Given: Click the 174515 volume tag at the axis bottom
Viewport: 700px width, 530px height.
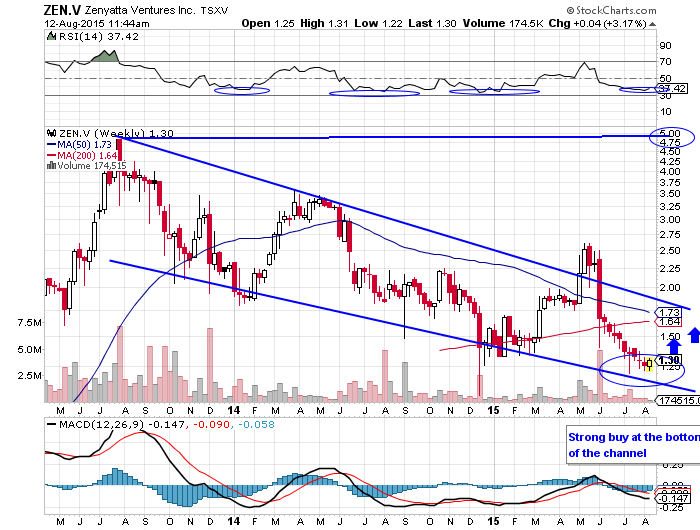Looking at the screenshot, I should point(678,401).
